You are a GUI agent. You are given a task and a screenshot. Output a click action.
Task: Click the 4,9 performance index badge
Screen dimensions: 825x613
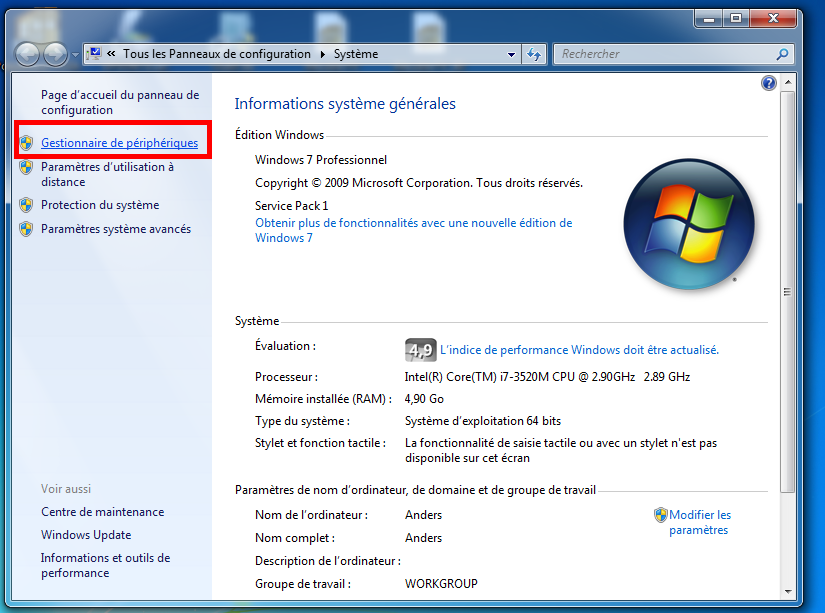tap(420, 350)
